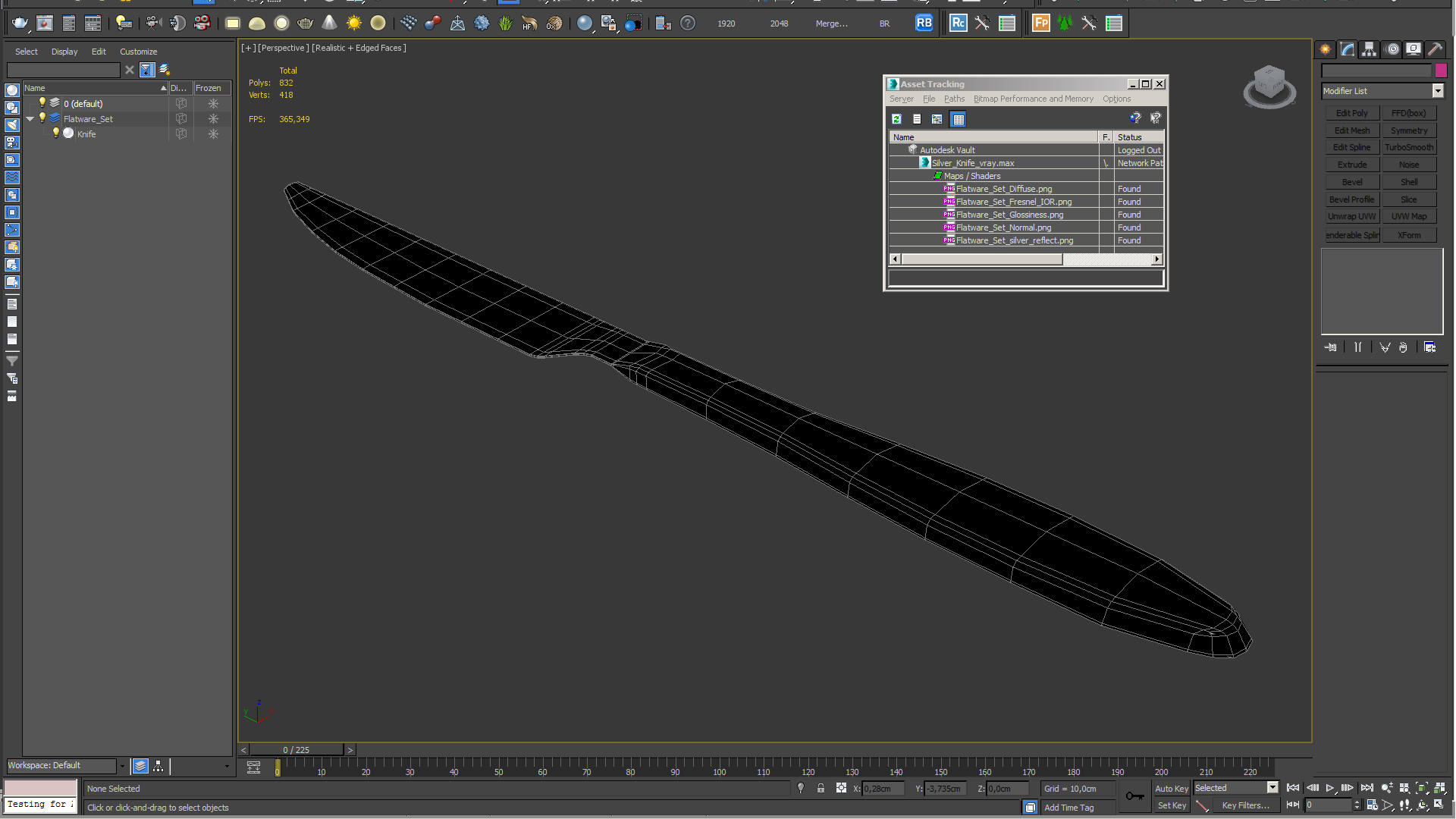Image resolution: width=1456 pixels, height=819 pixels.
Task: Select Flatware_Set_Normal.png in Asset Tracking
Action: coord(1003,227)
